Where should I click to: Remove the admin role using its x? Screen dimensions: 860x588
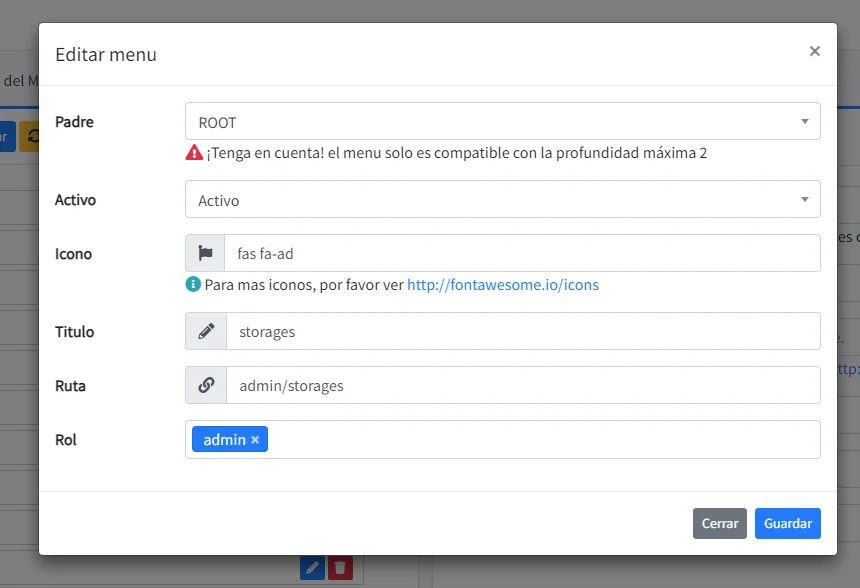pos(255,440)
